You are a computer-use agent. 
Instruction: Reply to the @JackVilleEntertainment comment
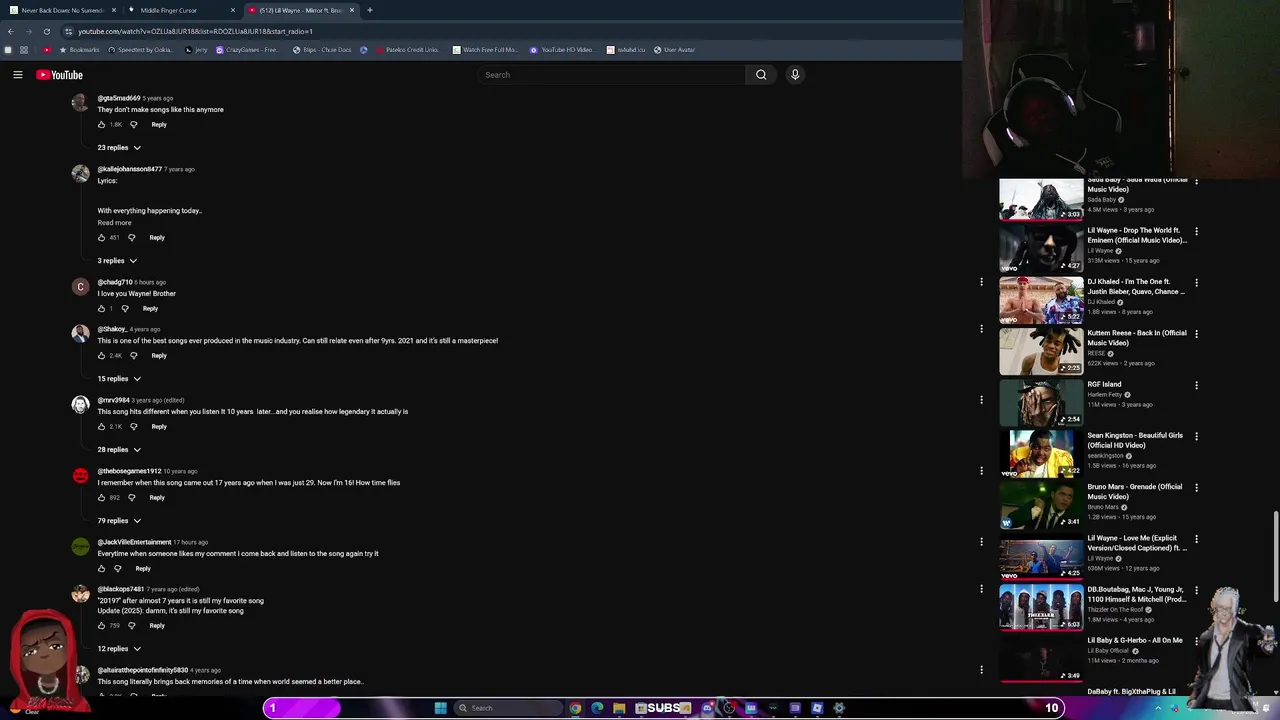point(143,569)
